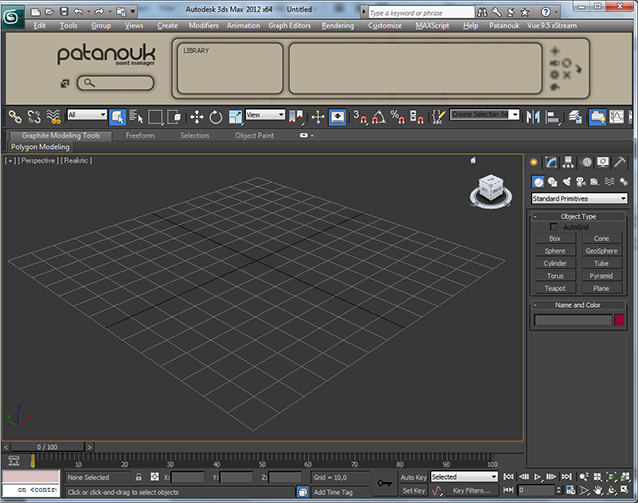Open the Modifiers menu

pos(203,26)
